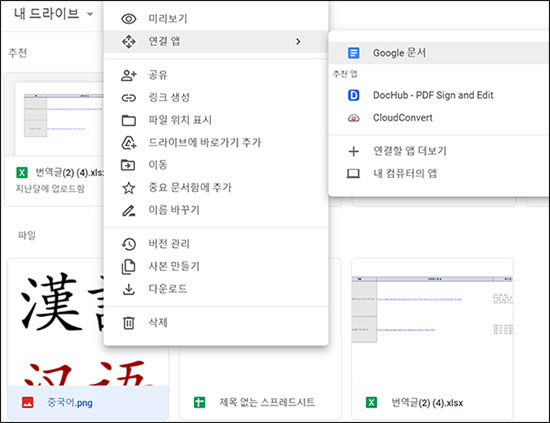Click the CloudConvert cloud icon
This screenshot has height=423, width=550.
point(353,118)
